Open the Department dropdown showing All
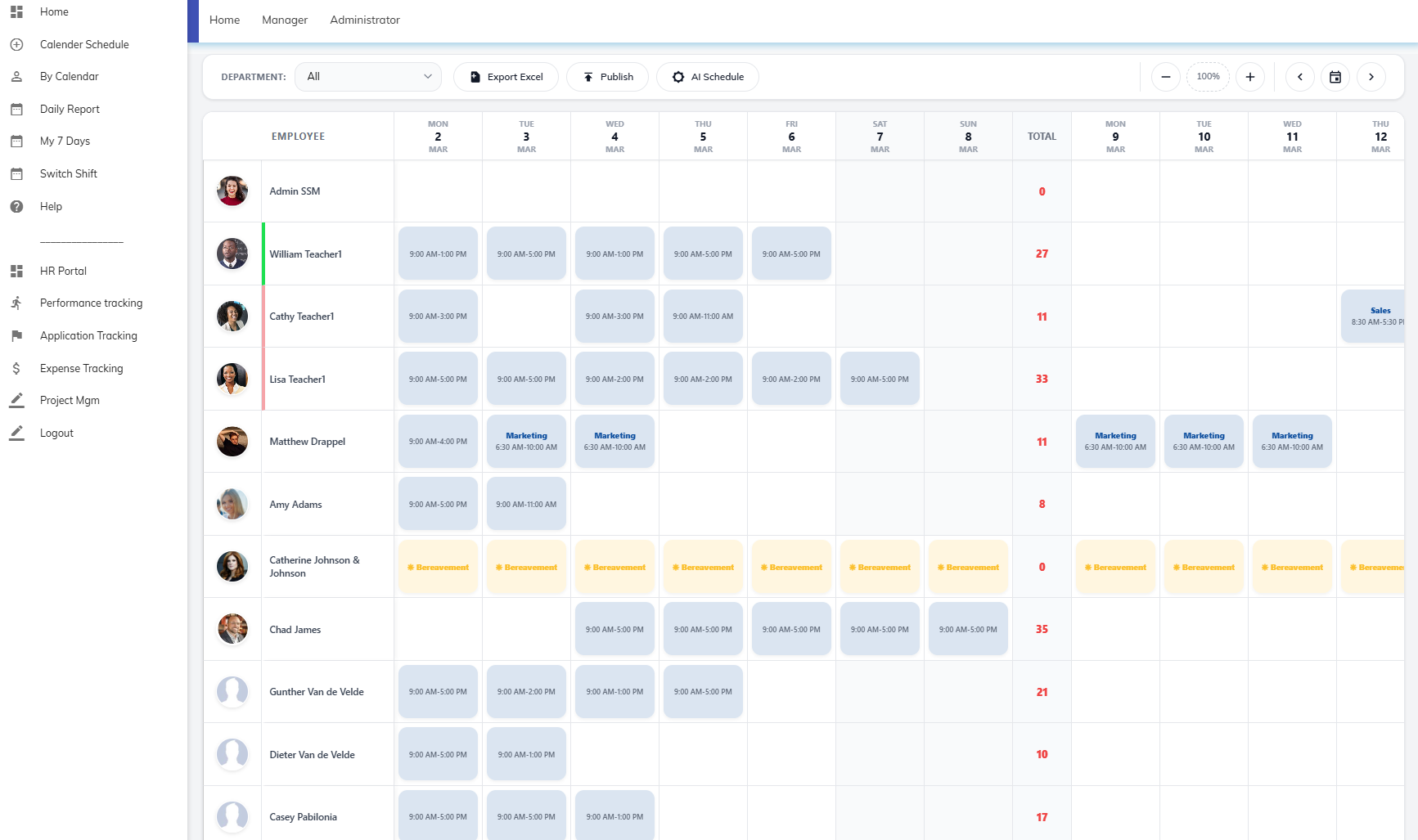Viewport: 1418px width, 840px height. 367,76
